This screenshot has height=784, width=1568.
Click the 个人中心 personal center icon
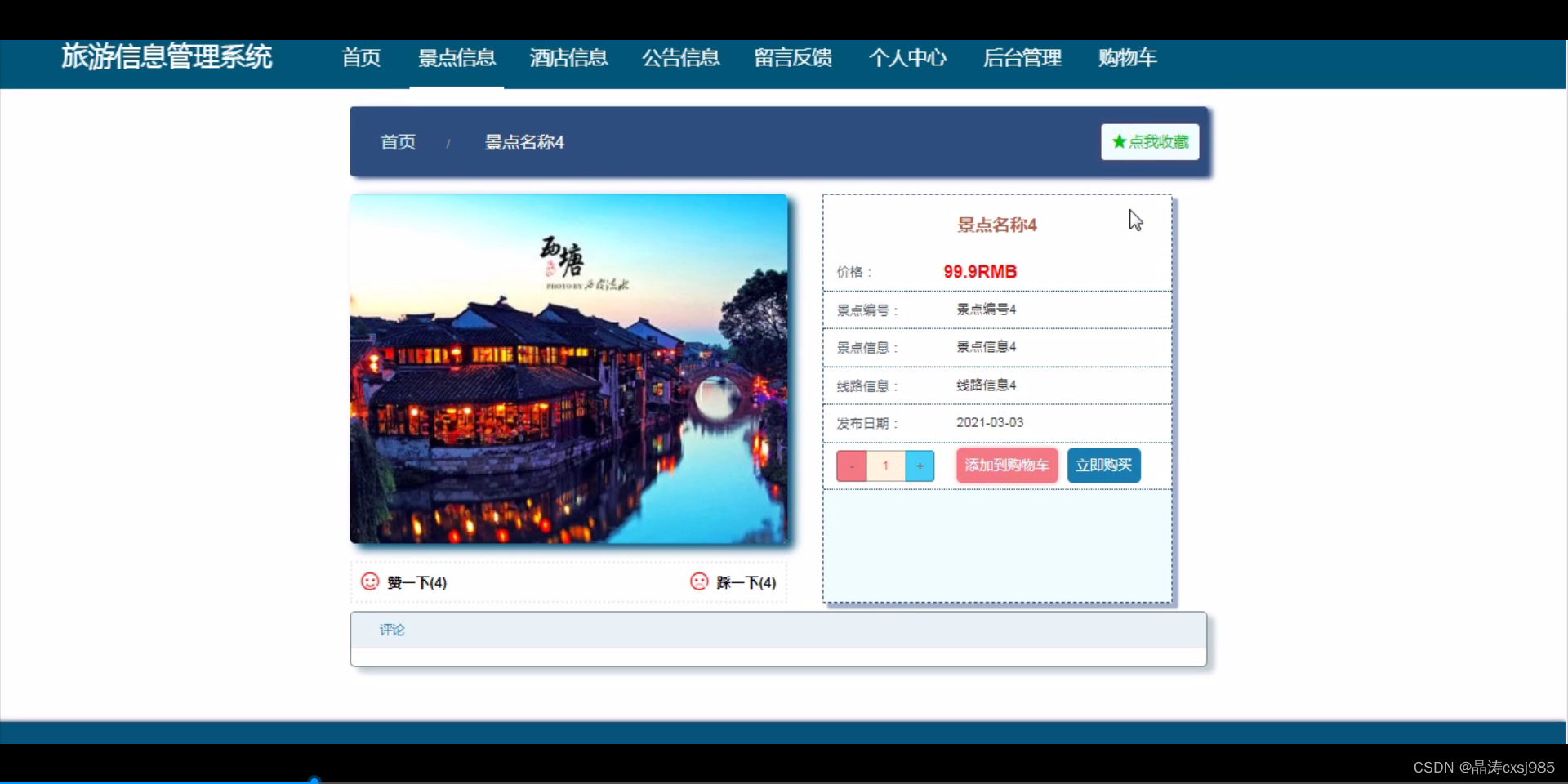tap(907, 58)
